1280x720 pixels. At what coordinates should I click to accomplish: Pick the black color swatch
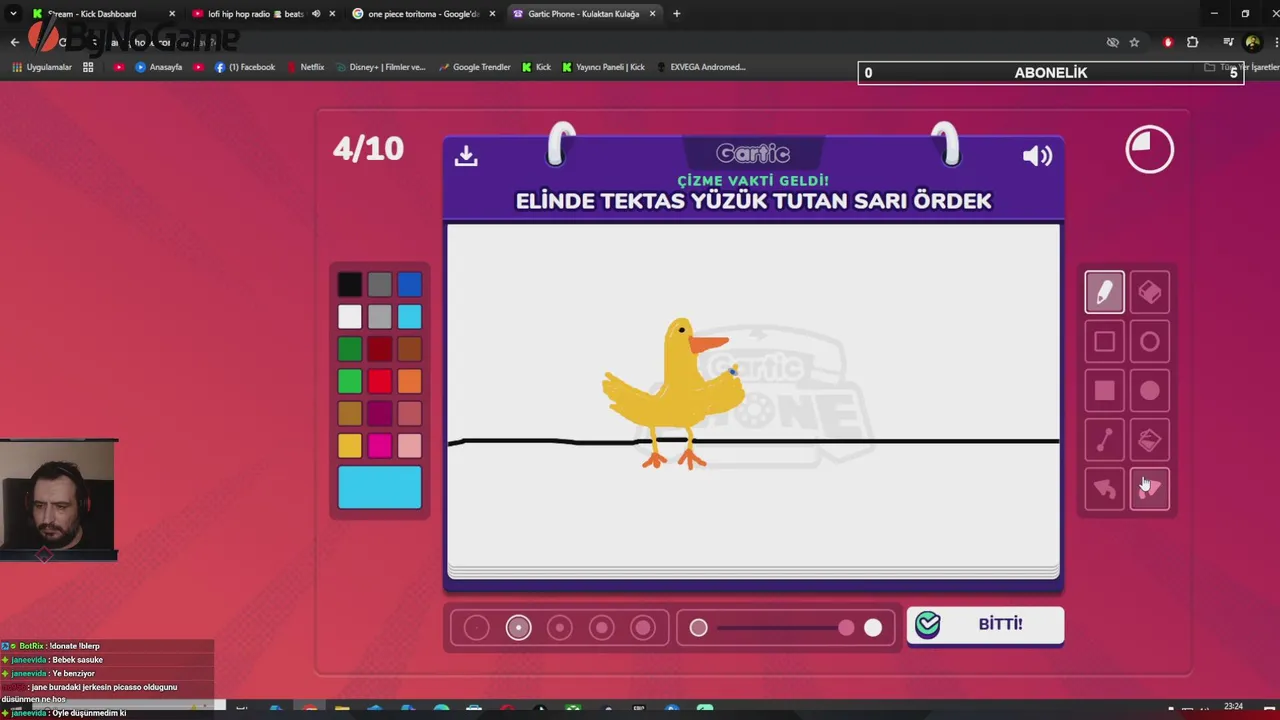[349, 285]
